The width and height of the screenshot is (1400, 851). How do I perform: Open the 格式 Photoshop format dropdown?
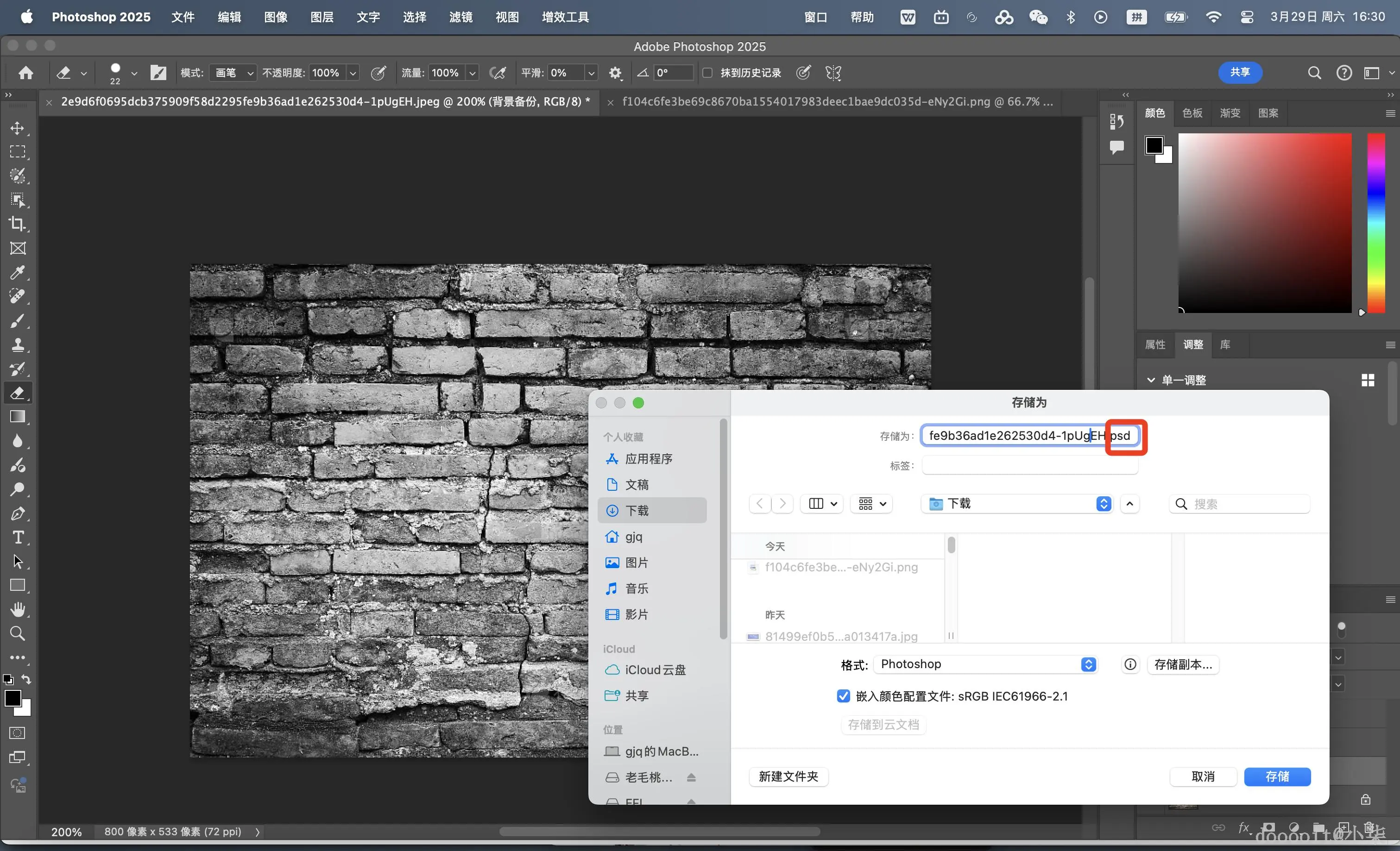coord(985,664)
